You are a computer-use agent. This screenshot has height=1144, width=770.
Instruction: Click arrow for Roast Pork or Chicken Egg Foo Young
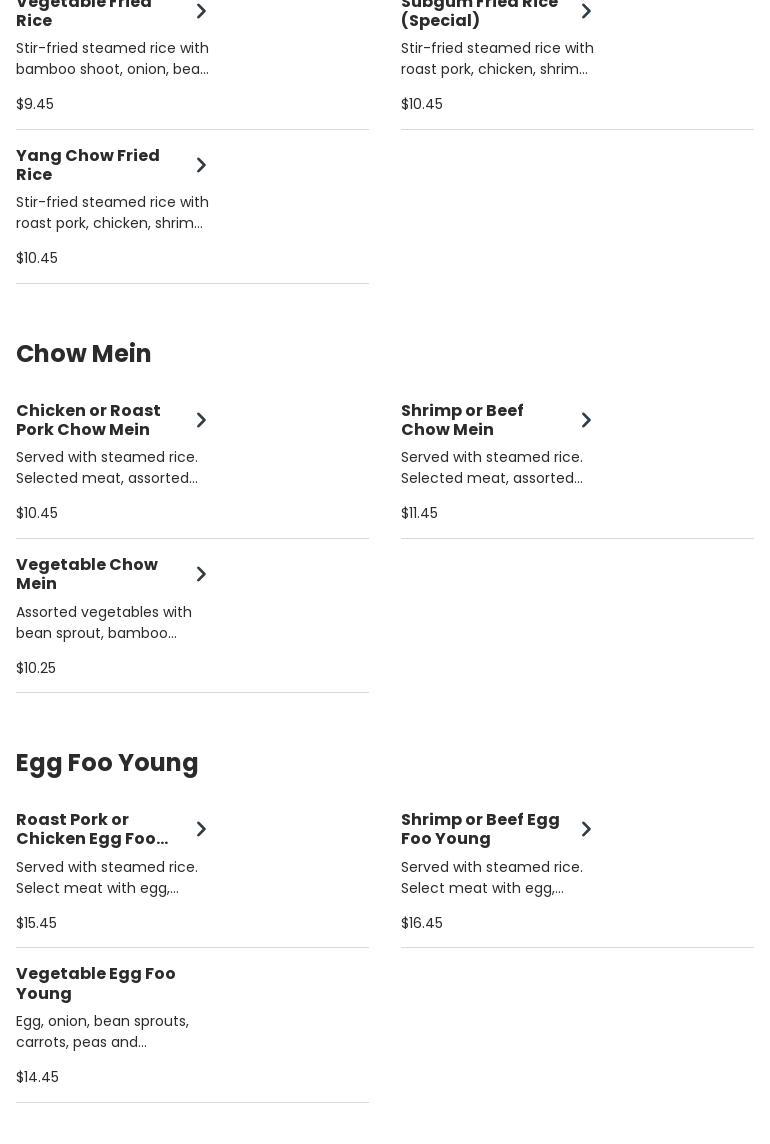pos(201,829)
